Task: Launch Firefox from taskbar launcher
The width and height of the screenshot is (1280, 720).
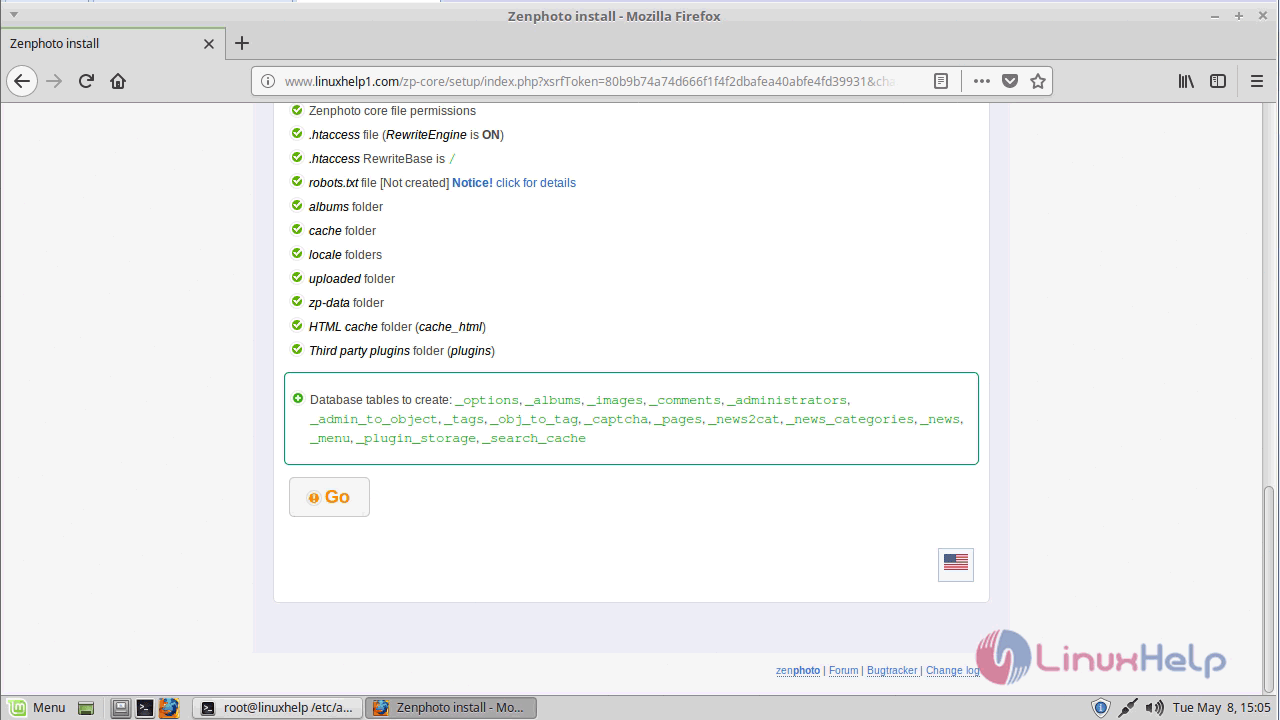Action: click(x=169, y=708)
